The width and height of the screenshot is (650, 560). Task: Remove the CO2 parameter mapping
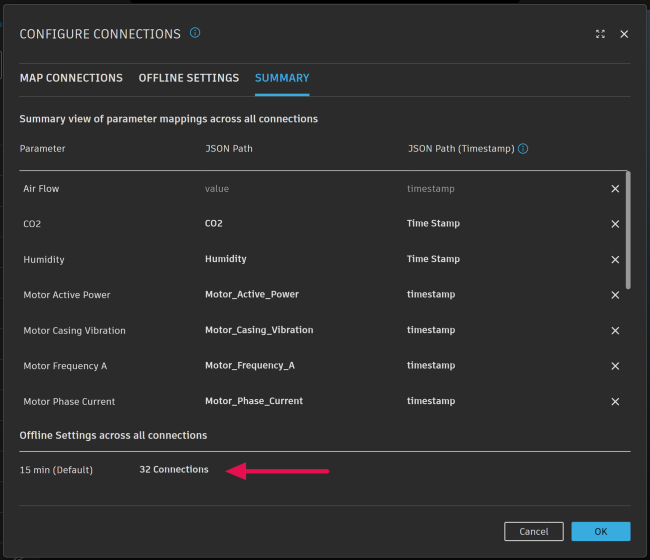click(x=615, y=224)
